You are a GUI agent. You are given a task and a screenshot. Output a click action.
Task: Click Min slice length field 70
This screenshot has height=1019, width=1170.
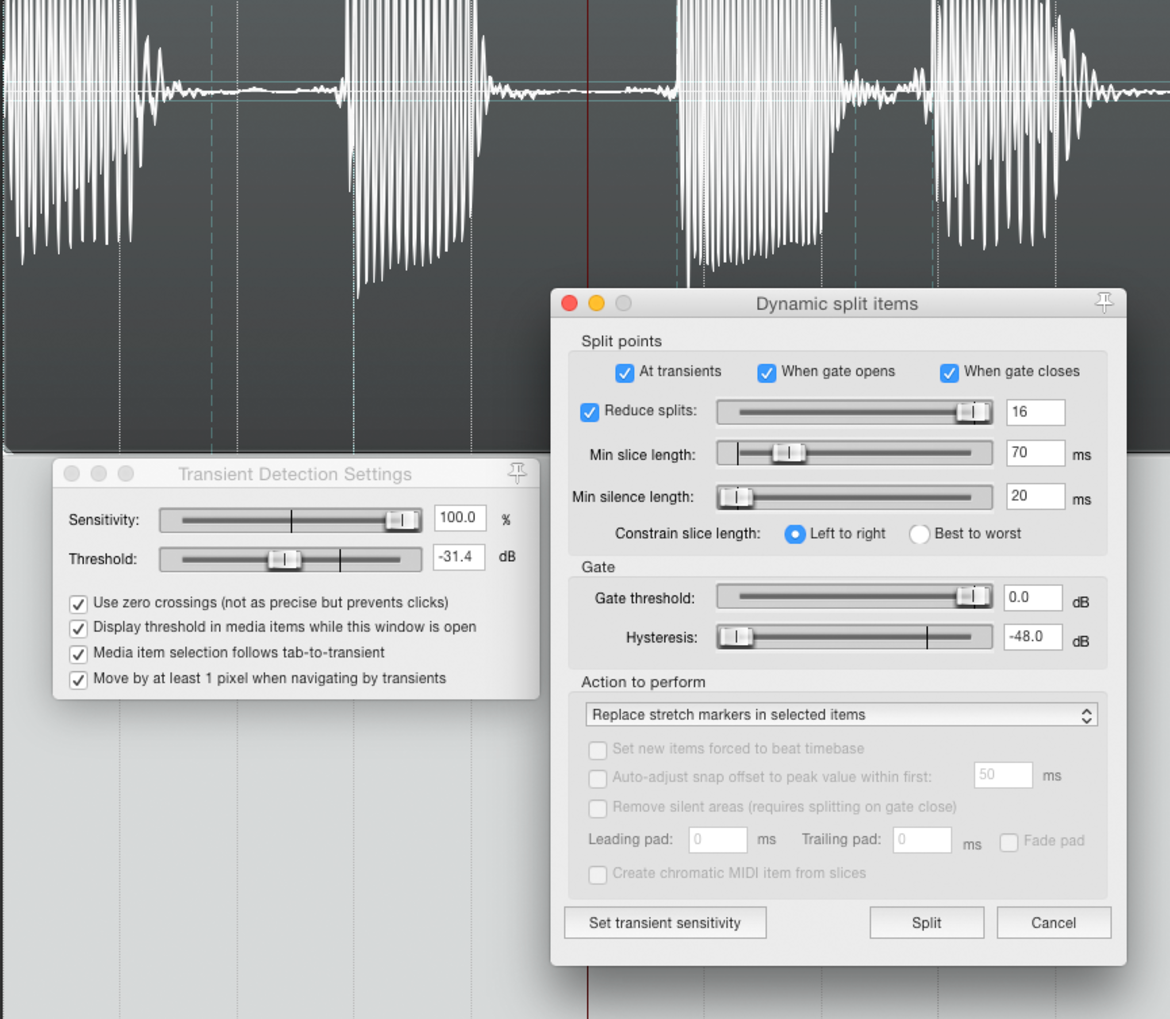click(1035, 453)
